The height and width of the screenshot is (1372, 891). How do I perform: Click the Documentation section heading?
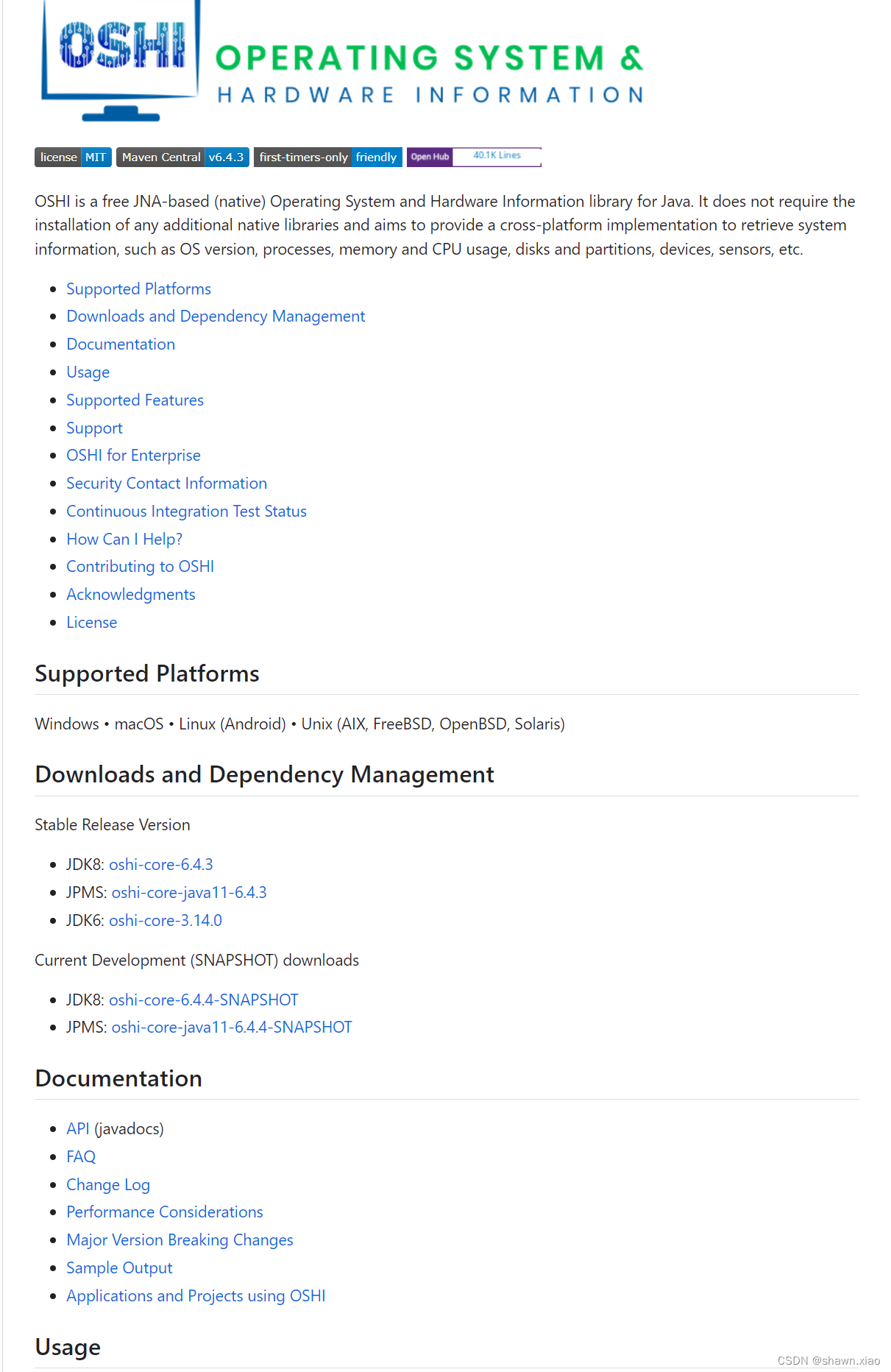click(118, 1079)
